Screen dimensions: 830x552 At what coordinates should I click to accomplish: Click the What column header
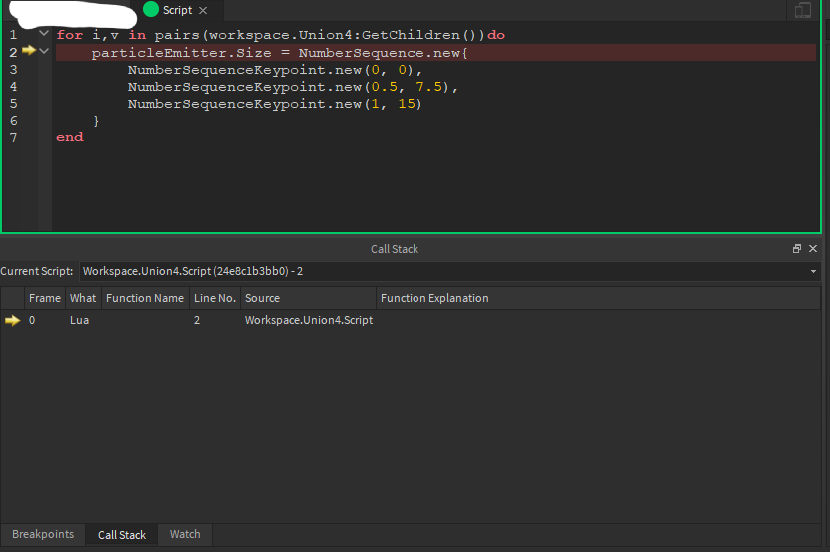(x=83, y=298)
